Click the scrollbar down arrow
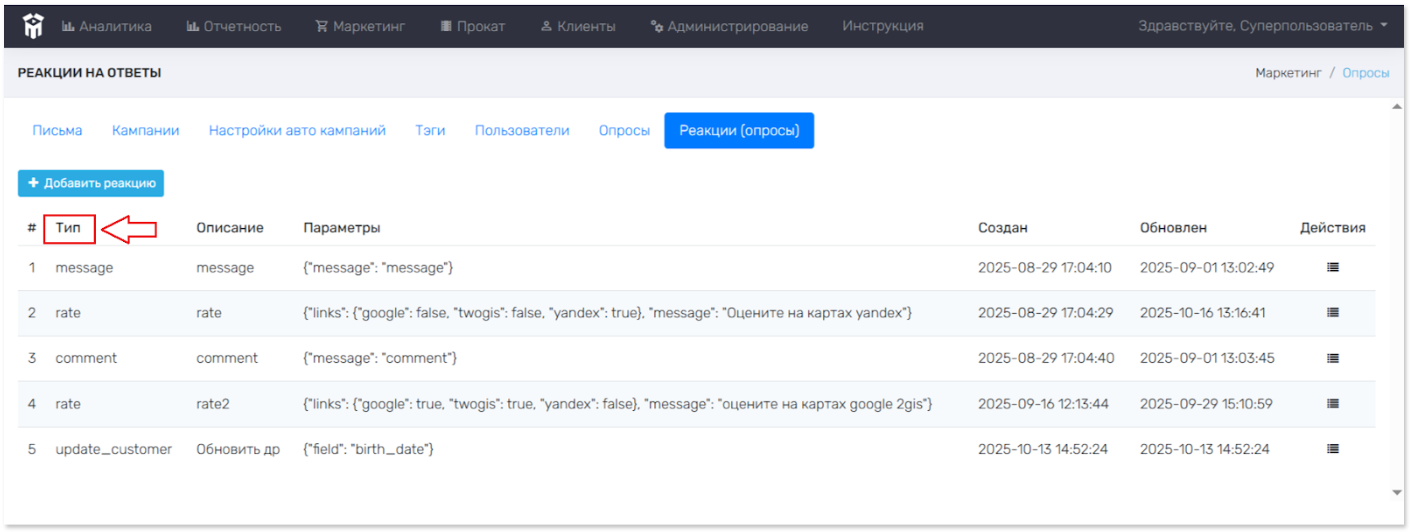 point(1396,492)
